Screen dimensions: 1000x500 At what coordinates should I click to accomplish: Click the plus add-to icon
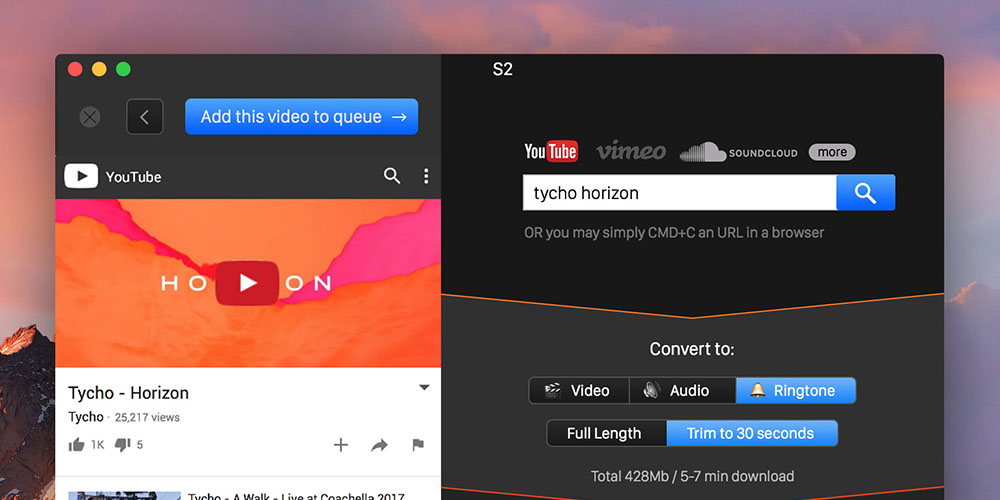click(x=341, y=445)
